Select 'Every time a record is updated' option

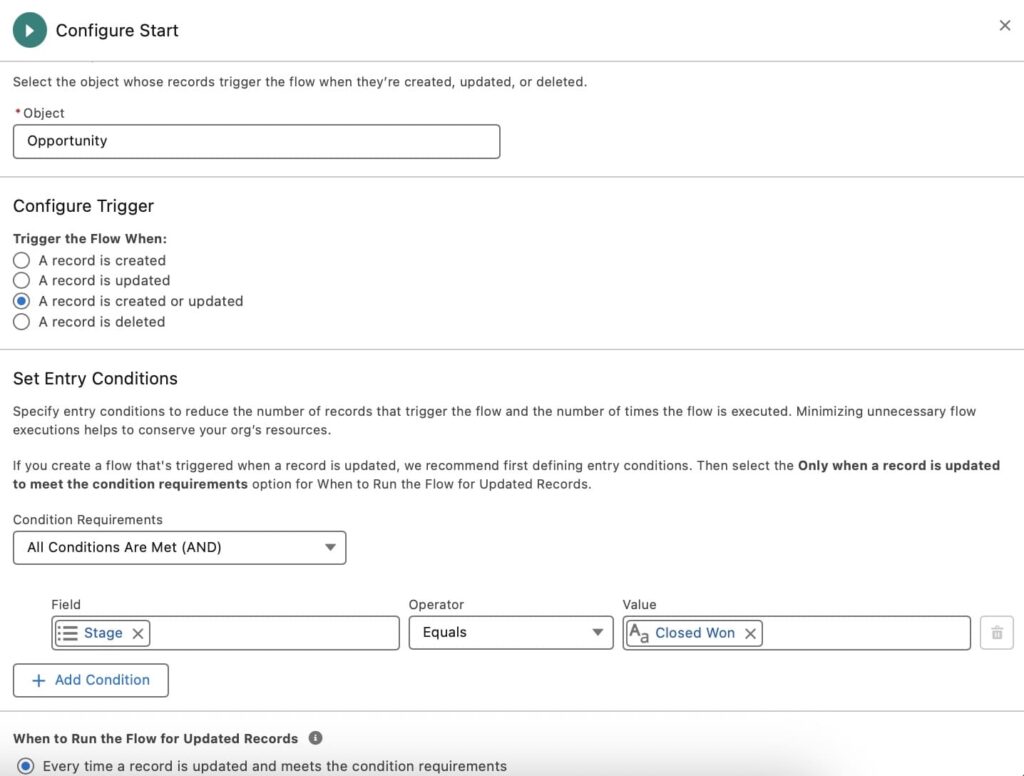point(25,766)
